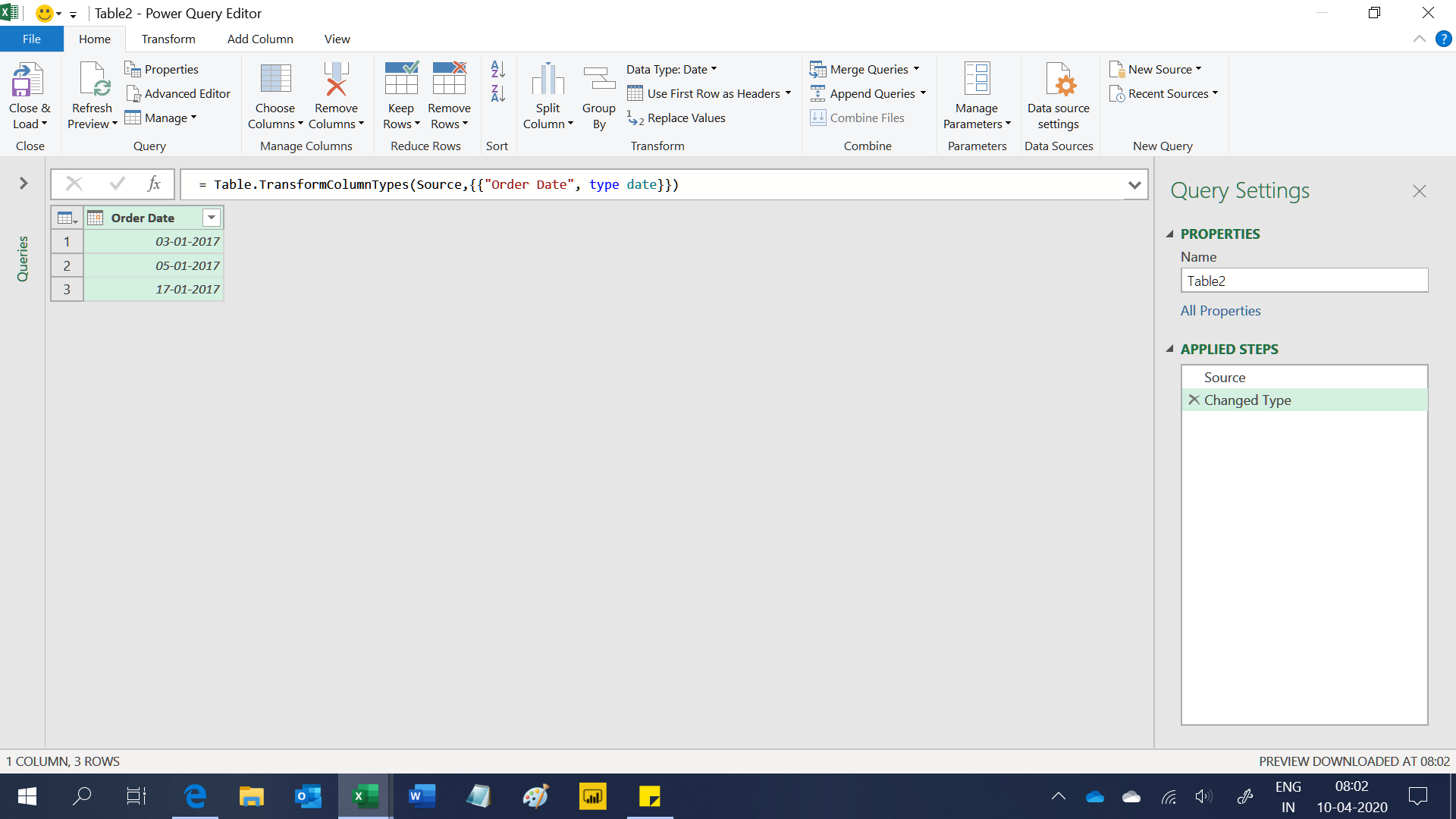Open Word from the taskbar
The height and width of the screenshot is (819, 1456).
[x=422, y=796]
